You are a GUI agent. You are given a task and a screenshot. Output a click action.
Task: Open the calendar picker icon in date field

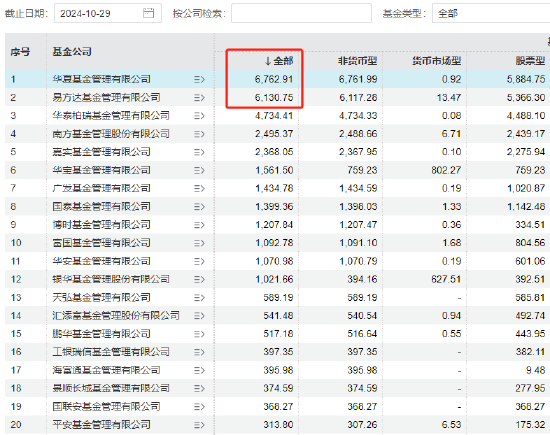(x=148, y=13)
